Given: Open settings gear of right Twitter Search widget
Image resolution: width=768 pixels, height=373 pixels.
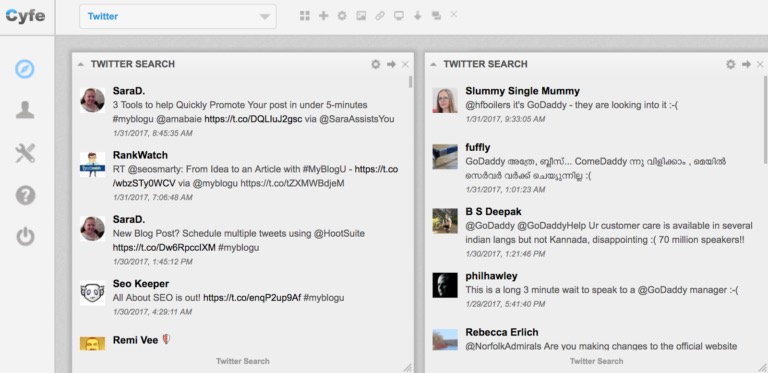Looking at the screenshot, I should point(730,64).
